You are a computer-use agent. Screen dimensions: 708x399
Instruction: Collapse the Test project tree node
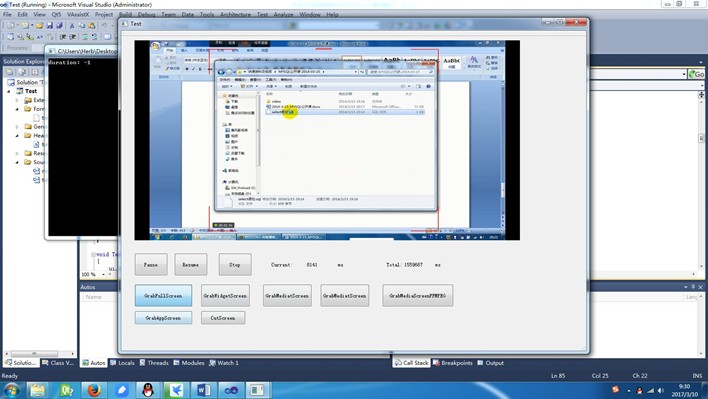click(x=9, y=91)
